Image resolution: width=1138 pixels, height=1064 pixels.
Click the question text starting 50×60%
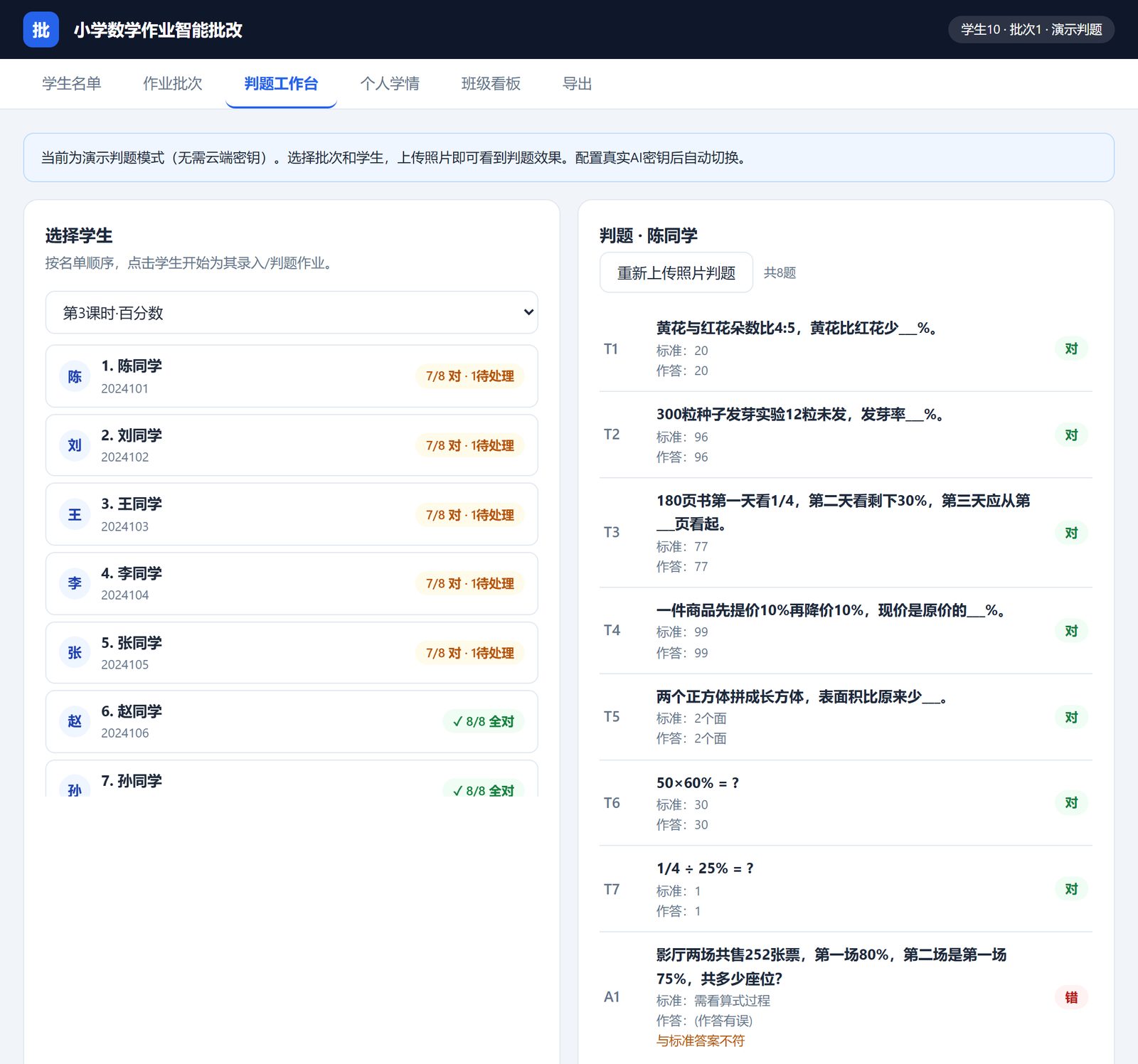(x=698, y=782)
